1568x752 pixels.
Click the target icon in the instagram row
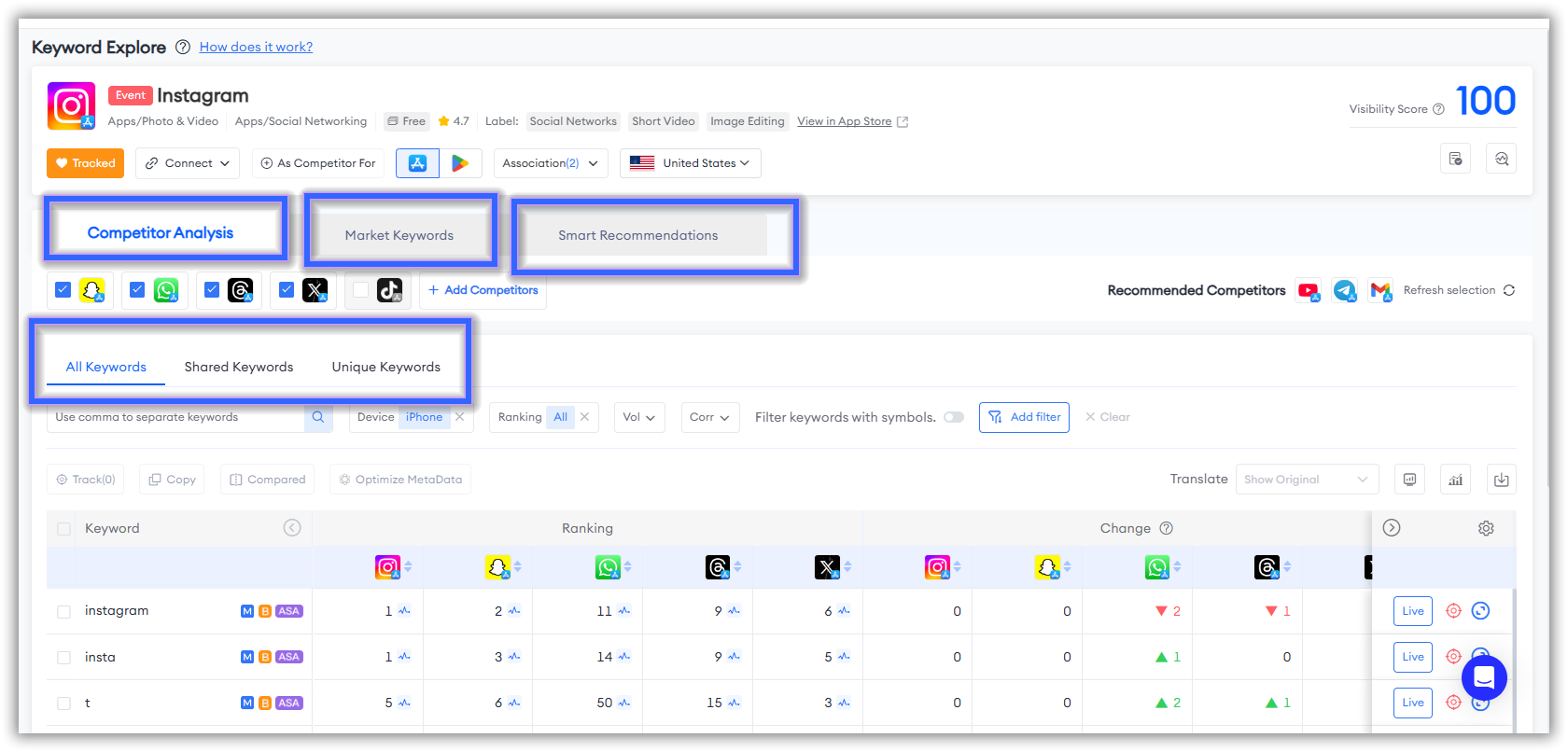point(1453,611)
